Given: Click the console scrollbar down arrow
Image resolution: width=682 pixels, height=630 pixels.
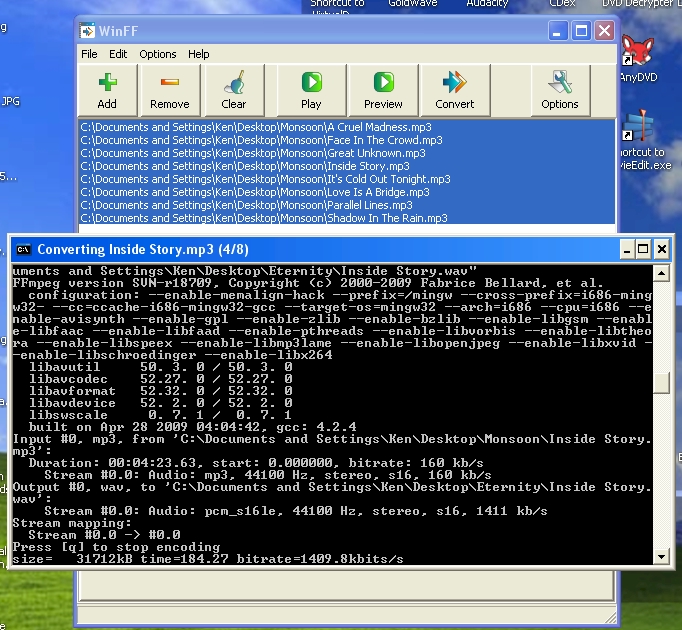Looking at the screenshot, I should pyautogui.click(x=662, y=556).
